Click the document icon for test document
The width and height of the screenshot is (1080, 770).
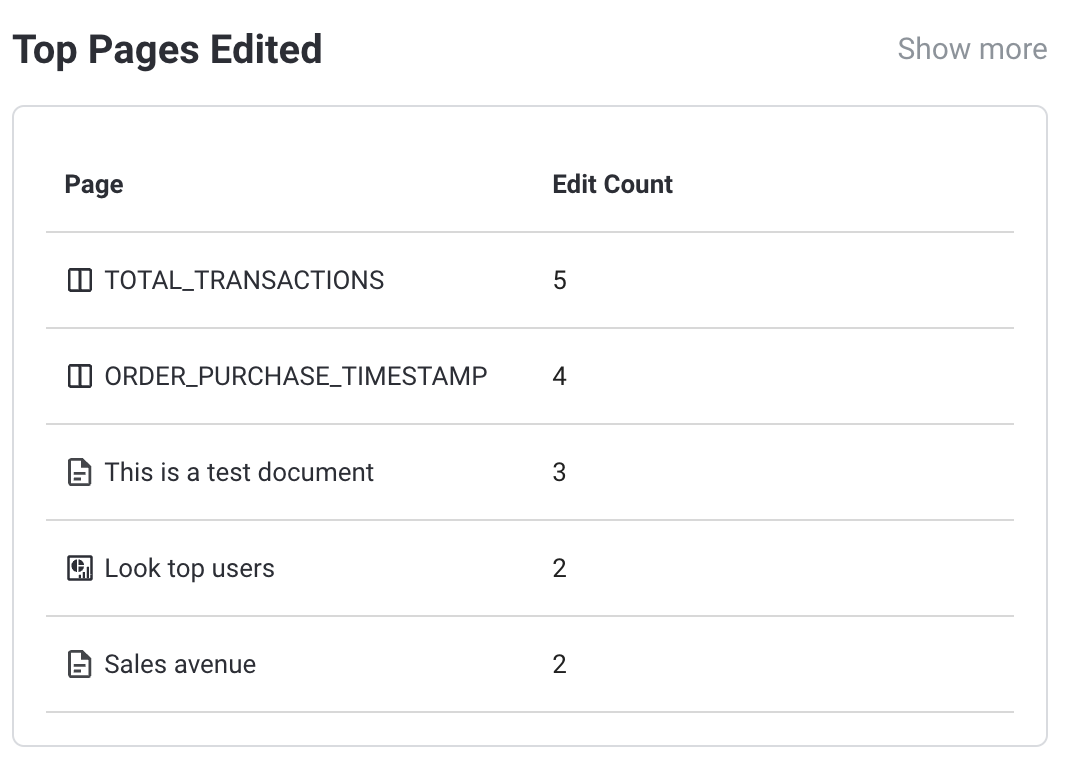(79, 473)
